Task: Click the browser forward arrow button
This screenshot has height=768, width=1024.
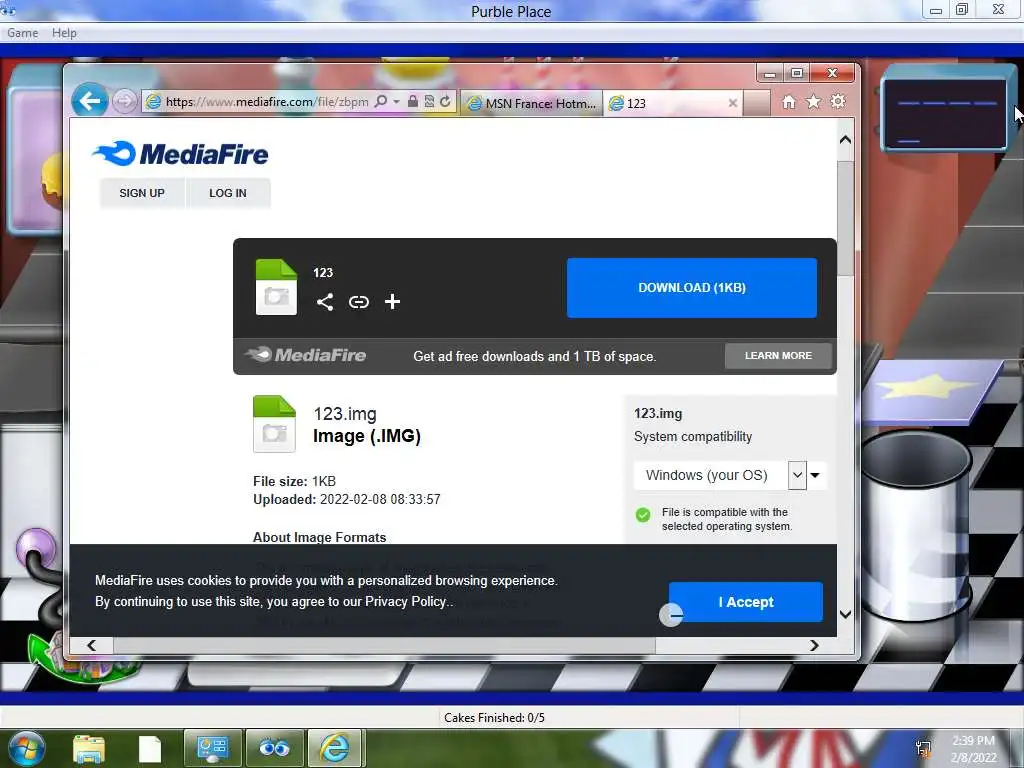Action: click(123, 102)
